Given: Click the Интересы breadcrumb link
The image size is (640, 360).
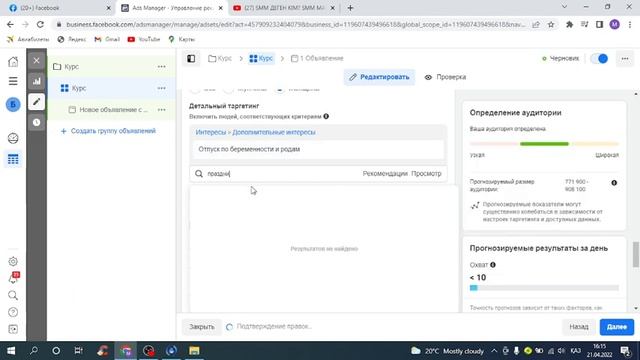Looking at the screenshot, I should (x=211, y=132).
